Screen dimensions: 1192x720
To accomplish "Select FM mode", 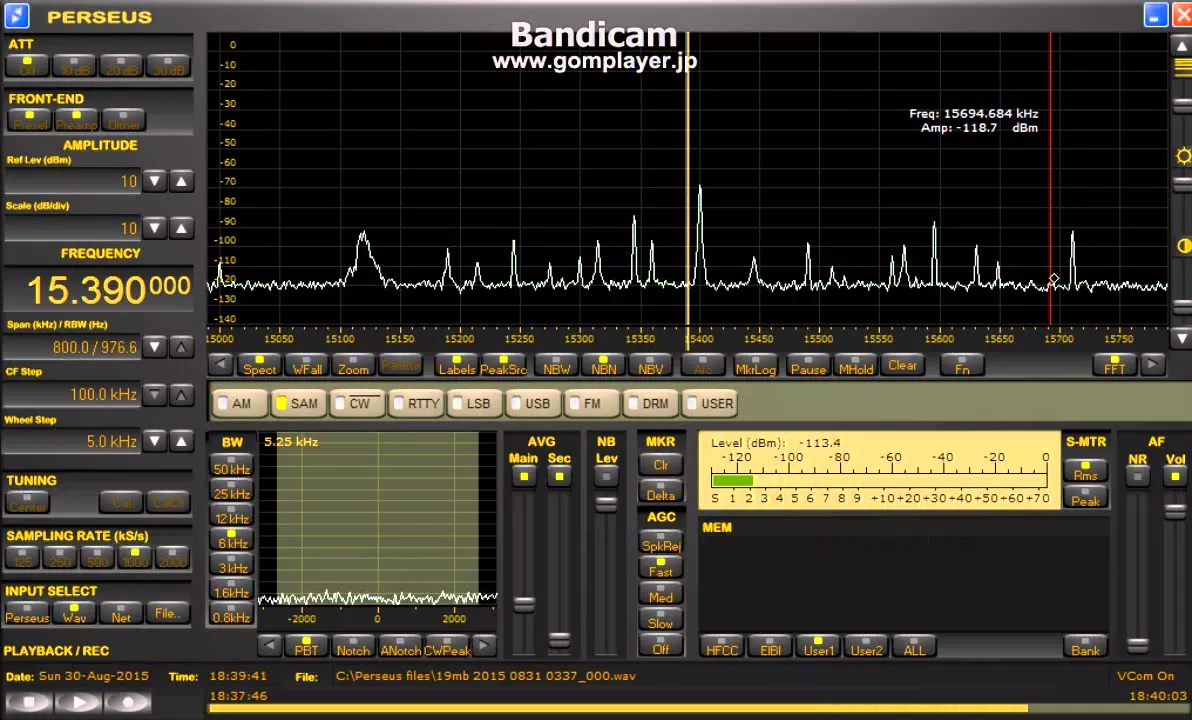I will 591,404.
